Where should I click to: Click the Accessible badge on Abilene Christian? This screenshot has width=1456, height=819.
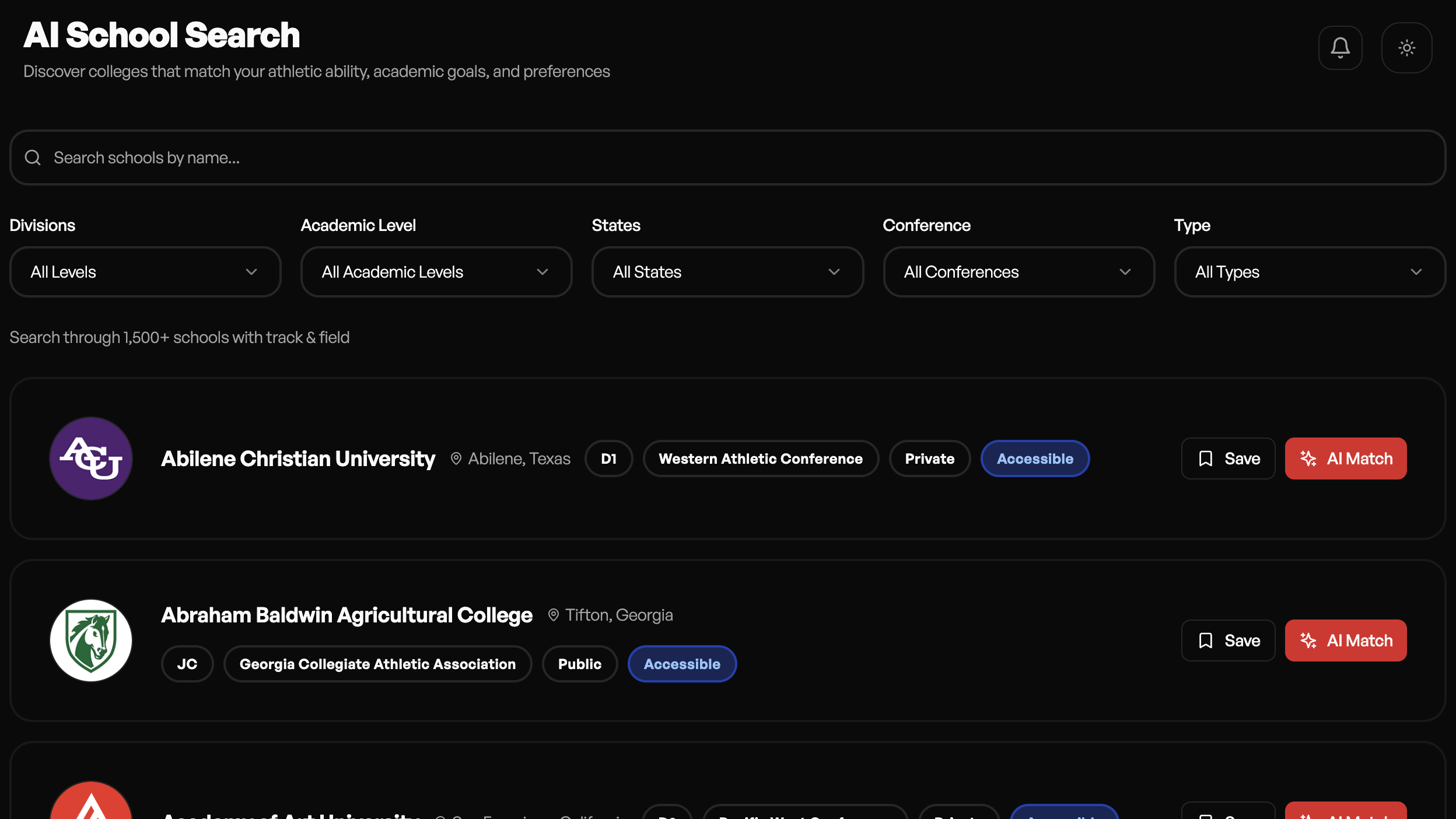(1035, 459)
